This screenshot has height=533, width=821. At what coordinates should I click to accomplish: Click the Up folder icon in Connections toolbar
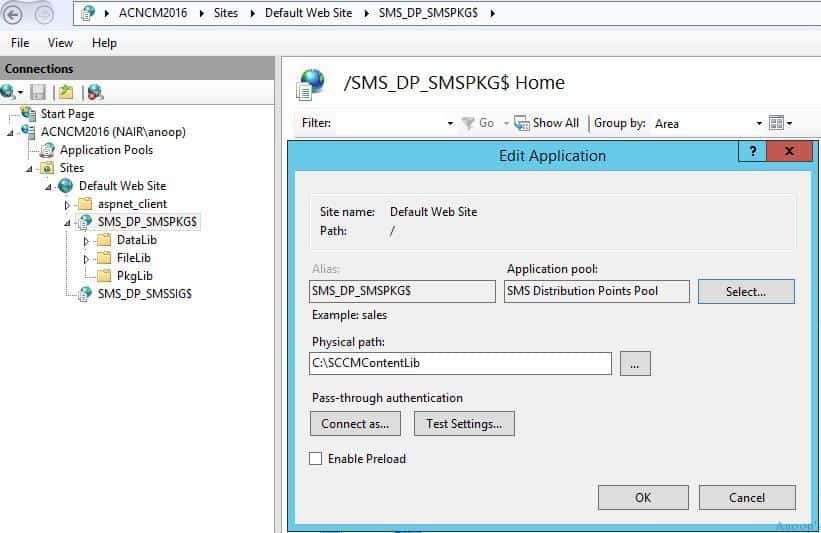[66, 93]
